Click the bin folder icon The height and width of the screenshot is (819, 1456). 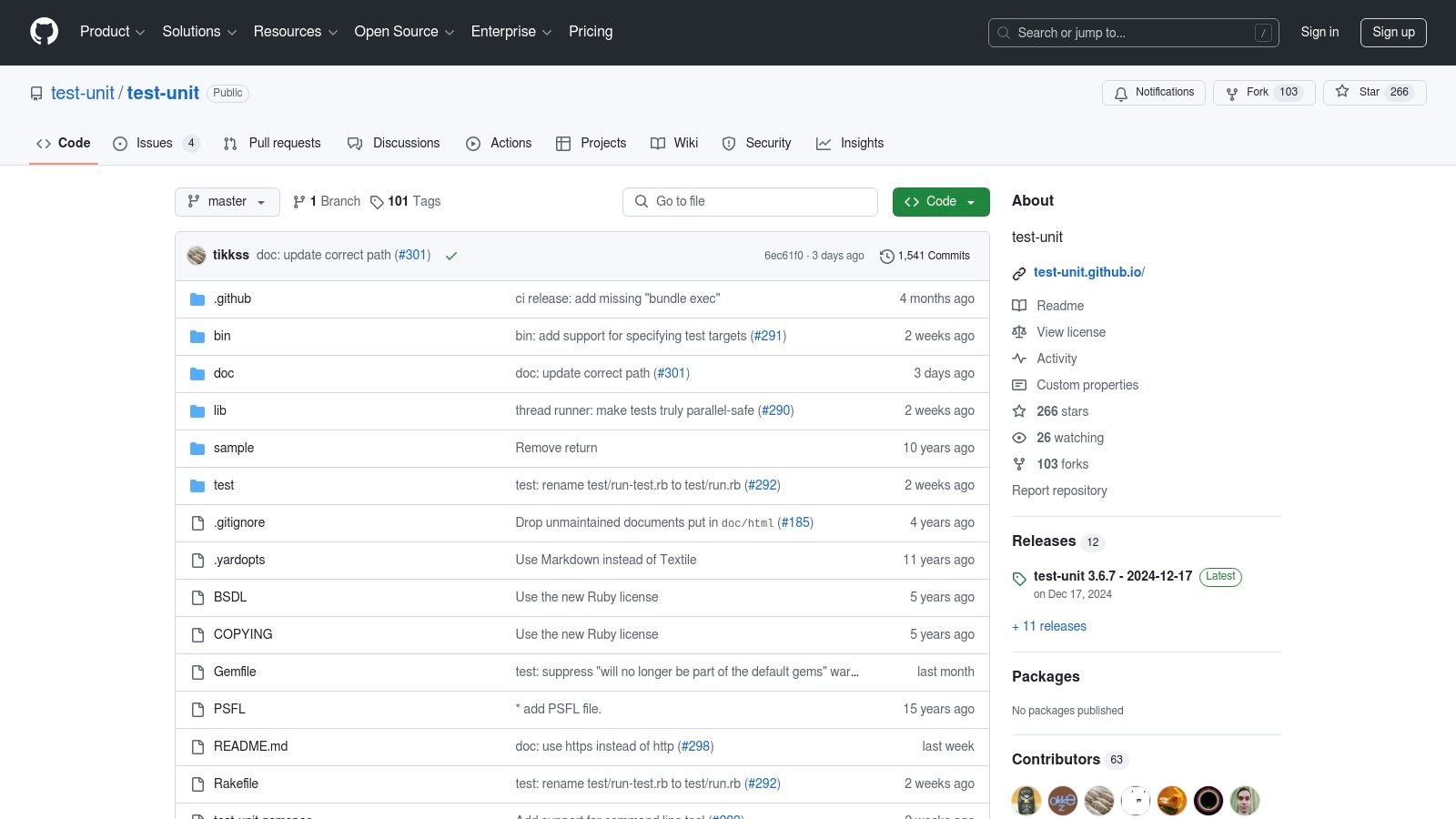(197, 337)
